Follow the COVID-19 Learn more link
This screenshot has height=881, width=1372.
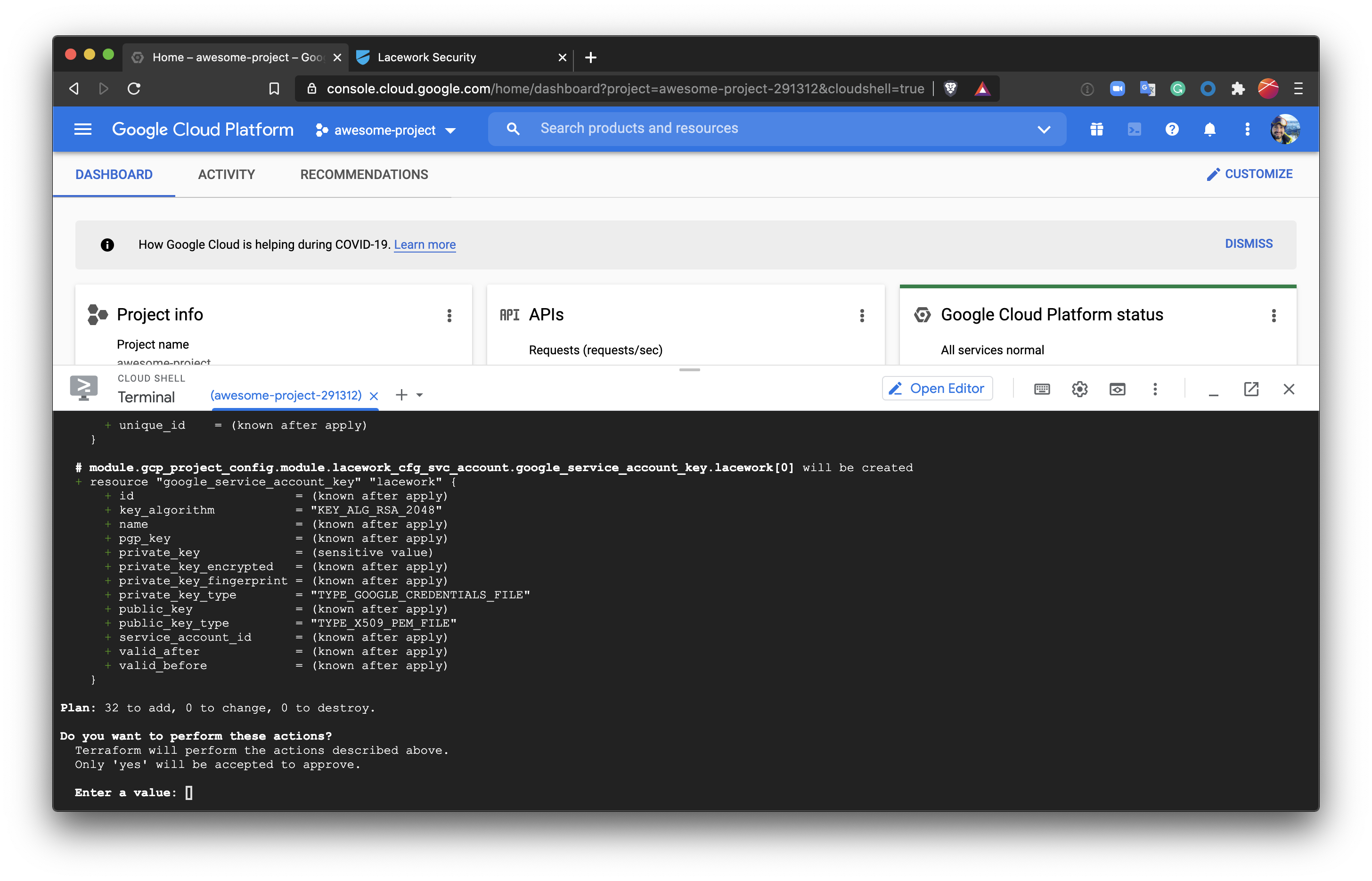pos(425,245)
